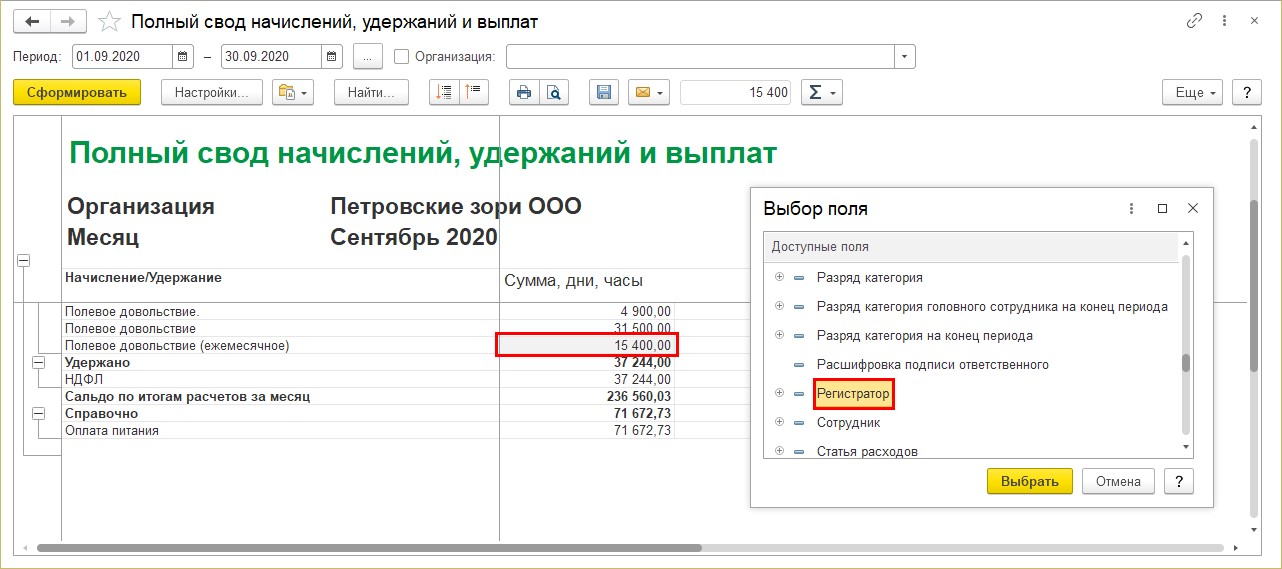Open the main window's three-dot menu
The height and width of the screenshot is (569, 1282).
click(1224, 20)
